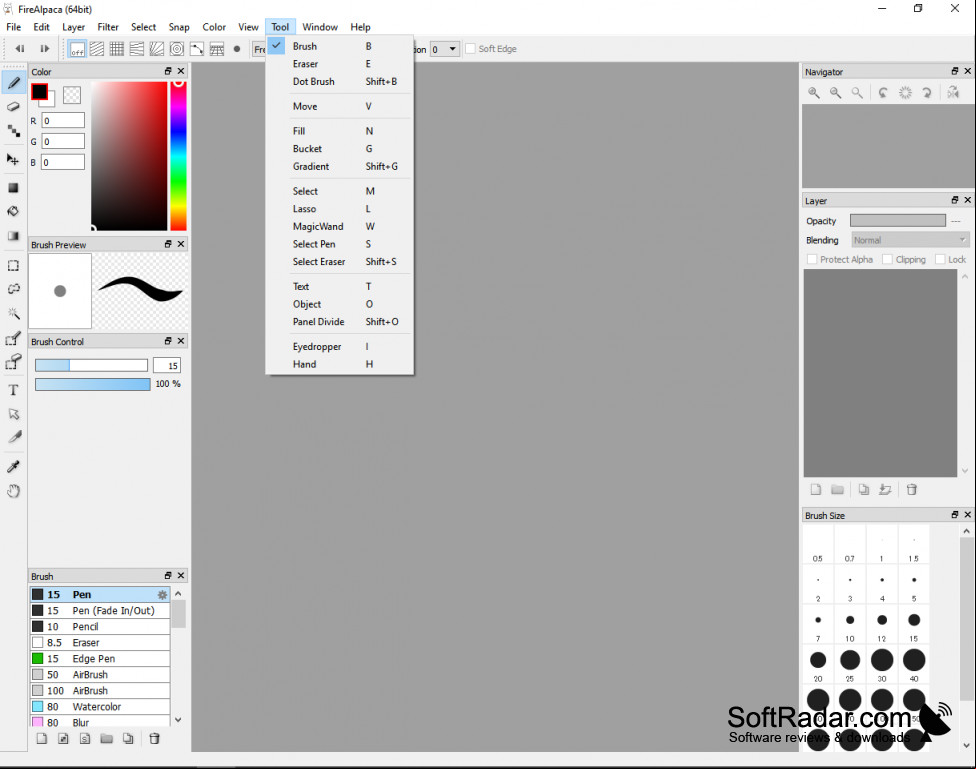Float the Brush Preview panel
The width and height of the screenshot is (976, 769).
[x=168, y=244]
